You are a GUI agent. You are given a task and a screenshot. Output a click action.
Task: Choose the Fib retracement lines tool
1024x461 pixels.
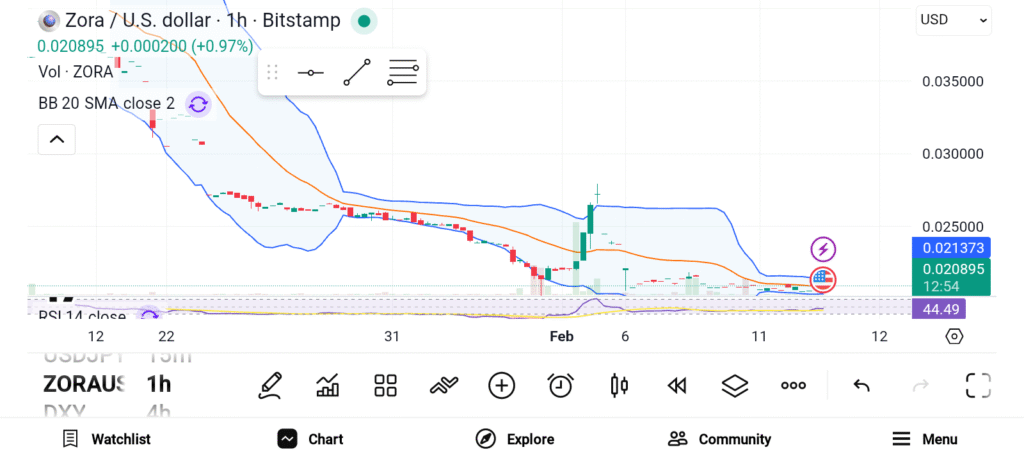(x=402, y=73)
